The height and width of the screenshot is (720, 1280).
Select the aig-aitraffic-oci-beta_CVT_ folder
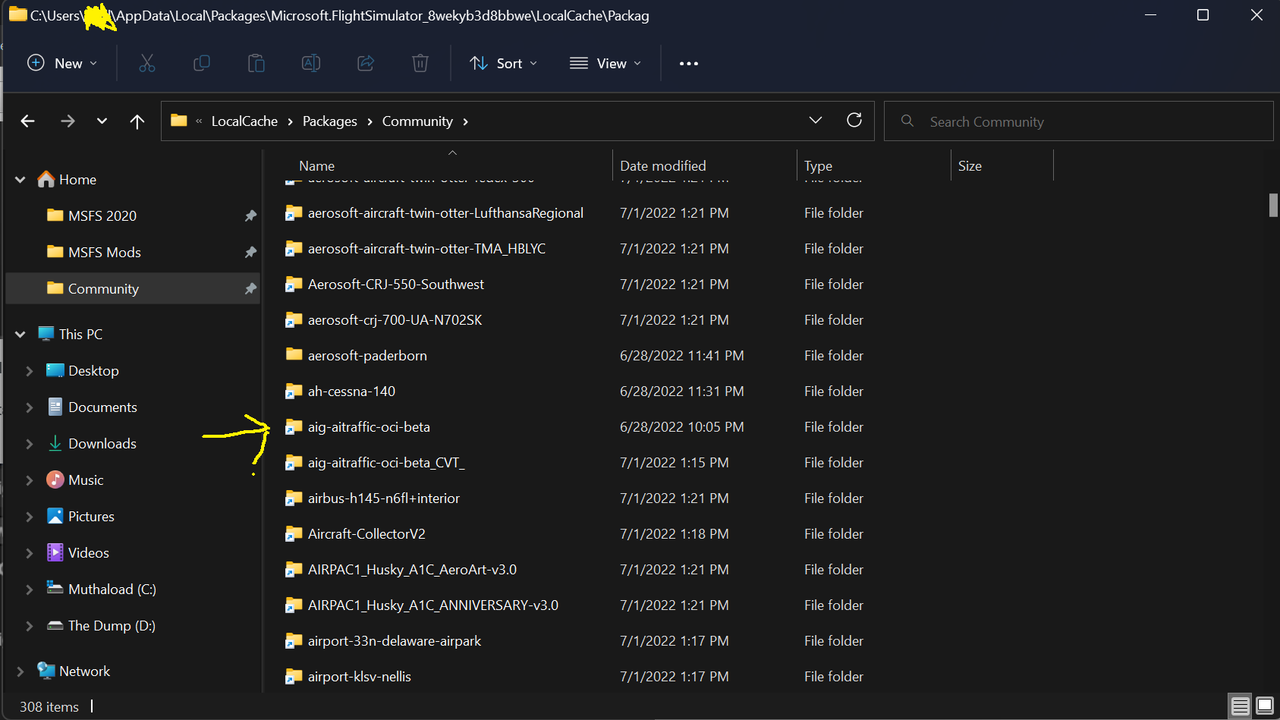point(386,462)
